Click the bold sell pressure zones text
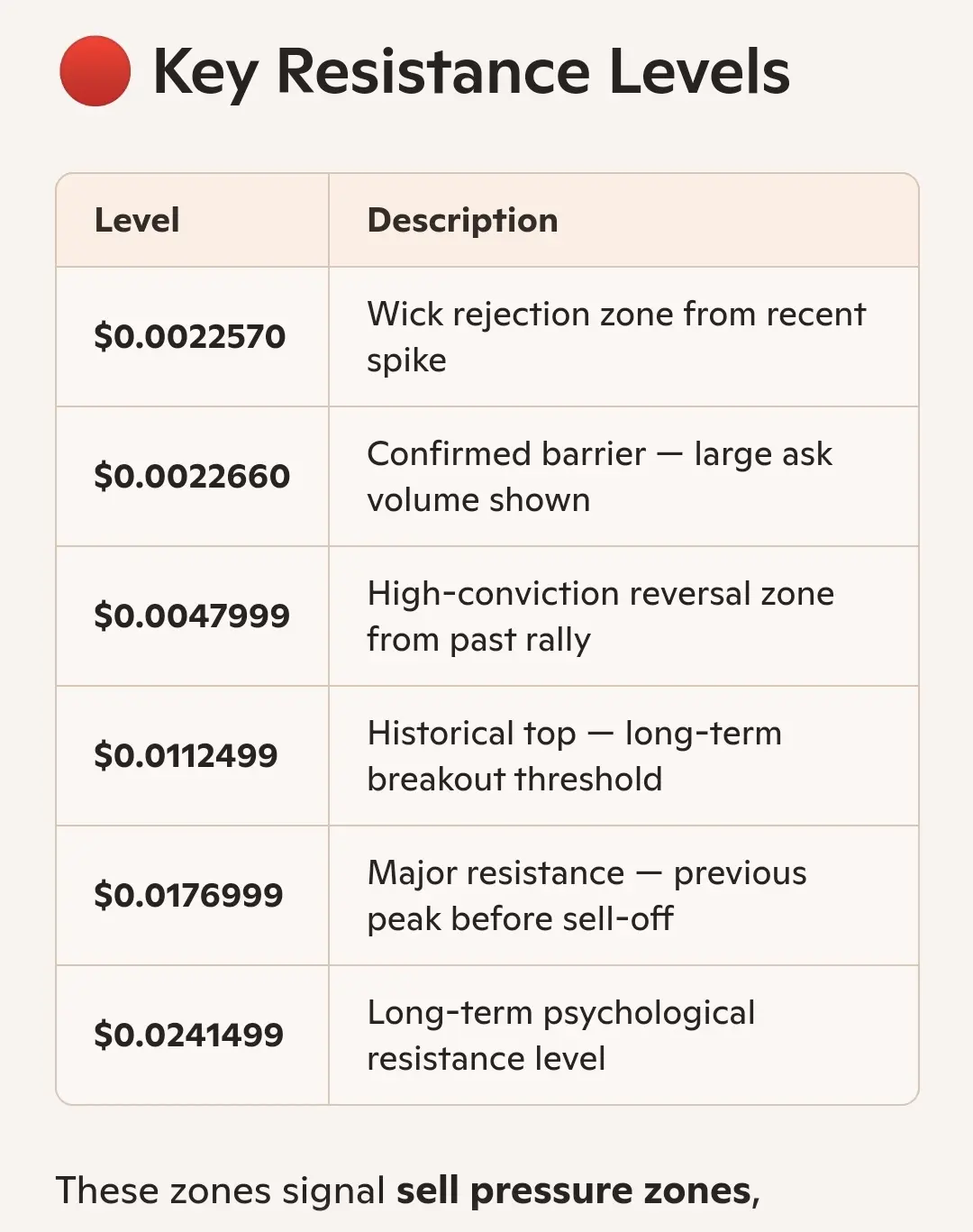973x1232 pixels. pyautogui.click(x=577, y=1191)
